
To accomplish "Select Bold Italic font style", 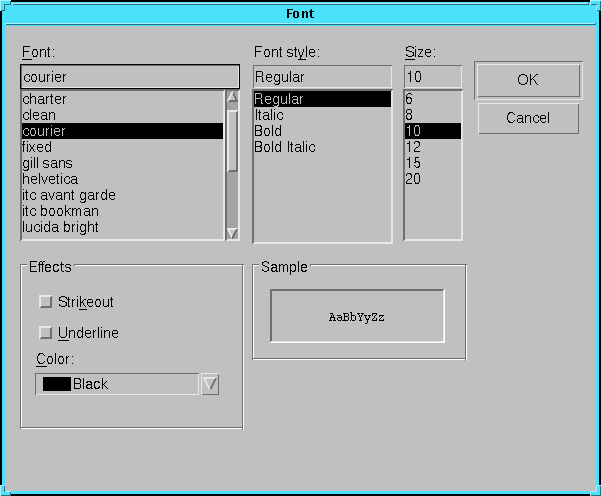I will tap(285, 147).
